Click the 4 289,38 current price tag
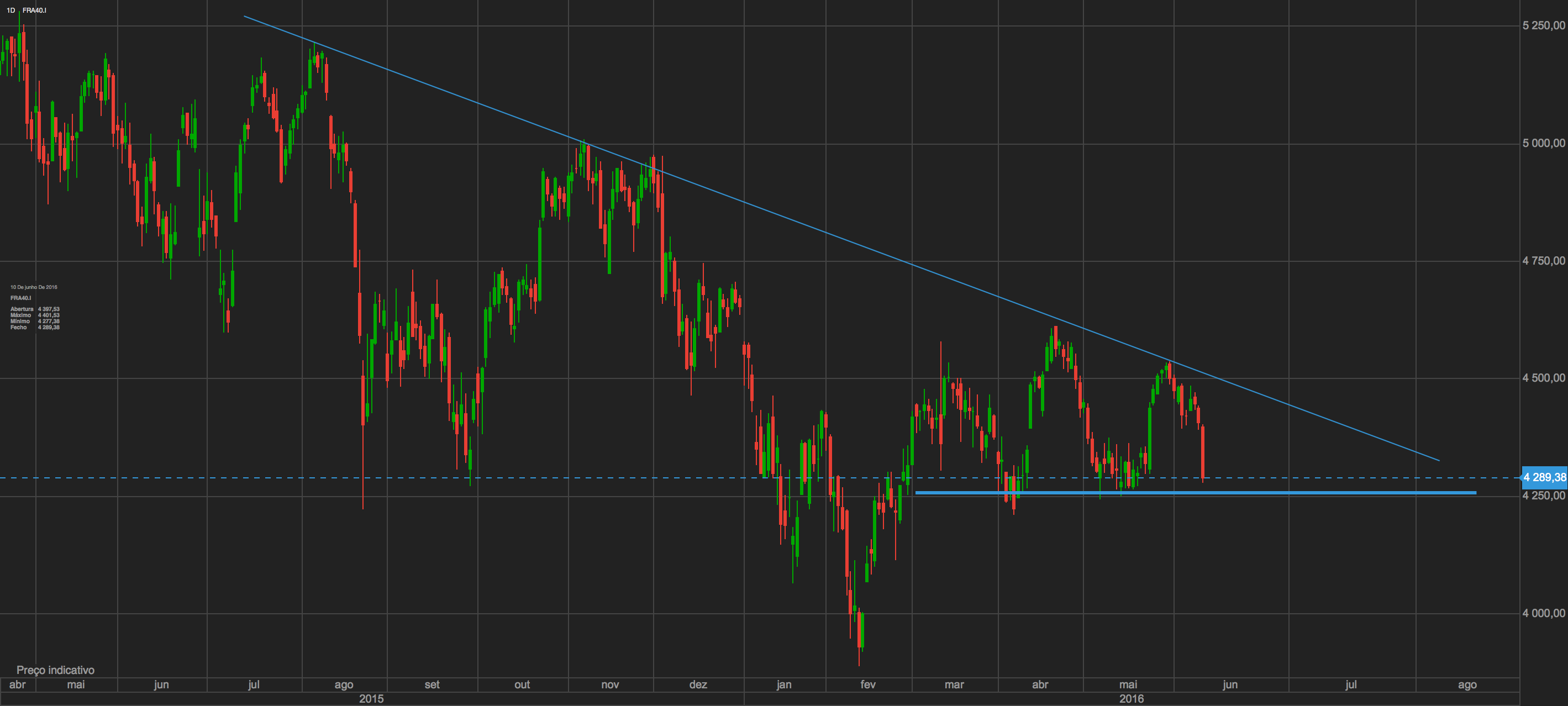Image resolution: width=1568 pixels, height=706 pixels. click(1544, 478)
